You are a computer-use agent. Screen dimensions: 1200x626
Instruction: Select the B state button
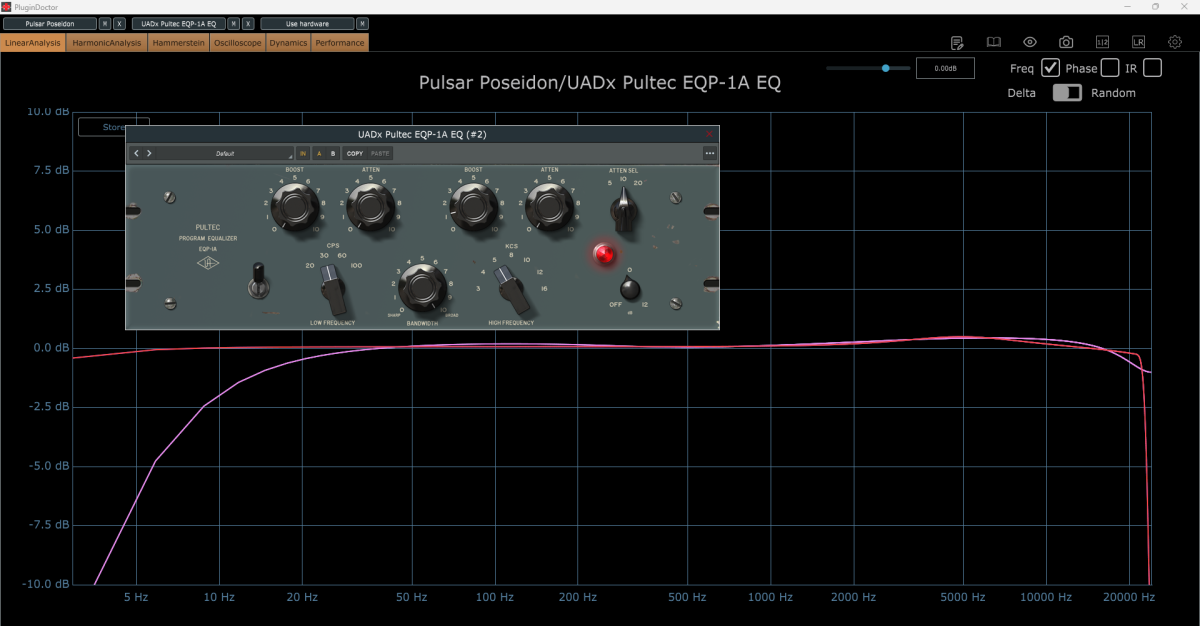333,153
